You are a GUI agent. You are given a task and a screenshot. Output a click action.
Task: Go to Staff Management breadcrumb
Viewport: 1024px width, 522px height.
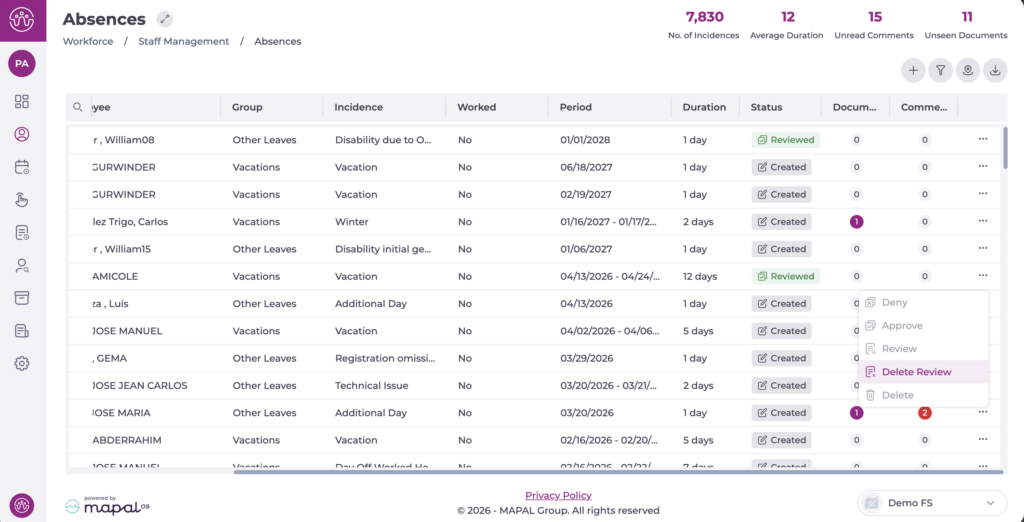pos(184,41)
